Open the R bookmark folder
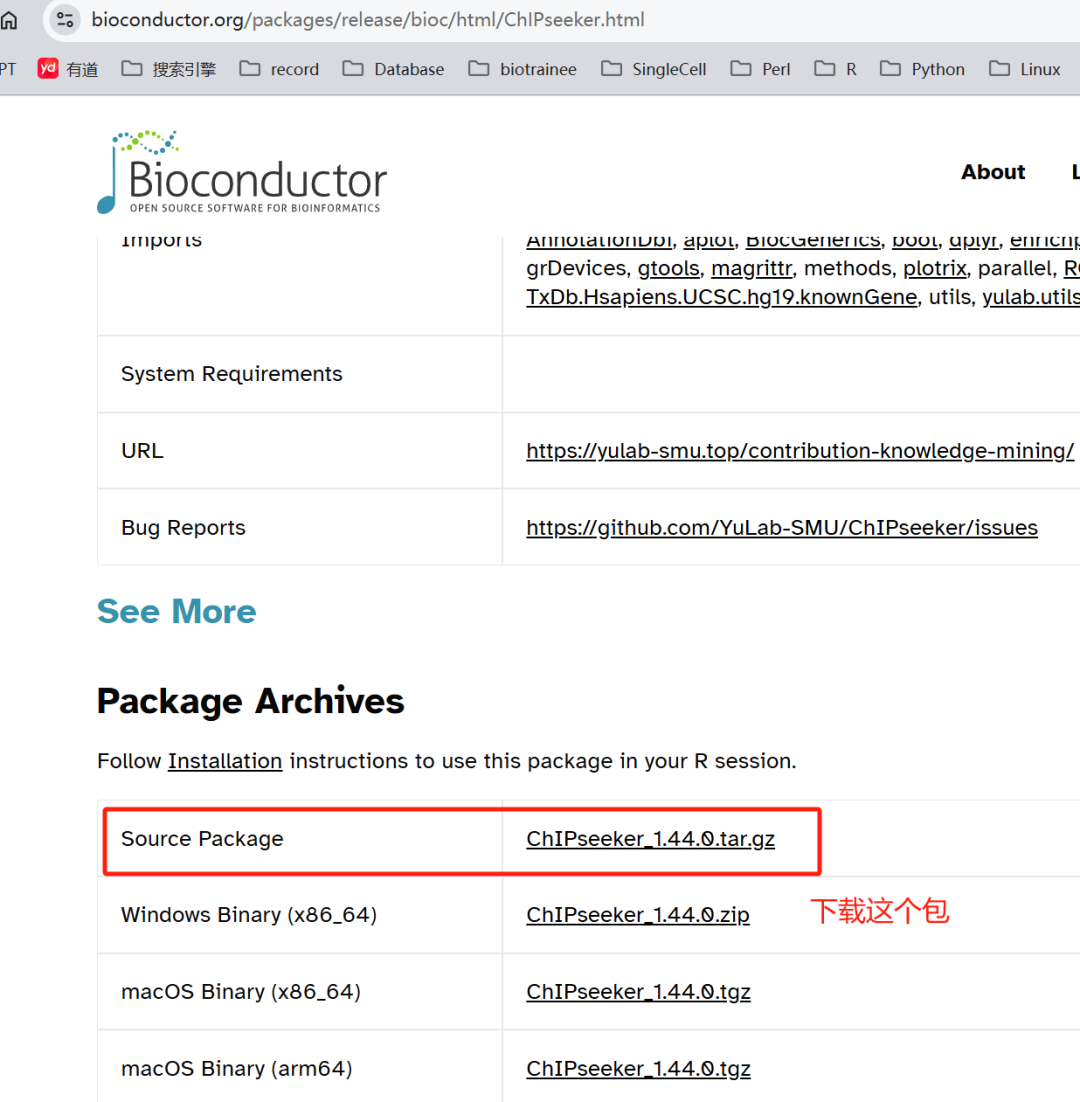The width and height of the screenshot is (1080, 1102). [x=835, y=69]
